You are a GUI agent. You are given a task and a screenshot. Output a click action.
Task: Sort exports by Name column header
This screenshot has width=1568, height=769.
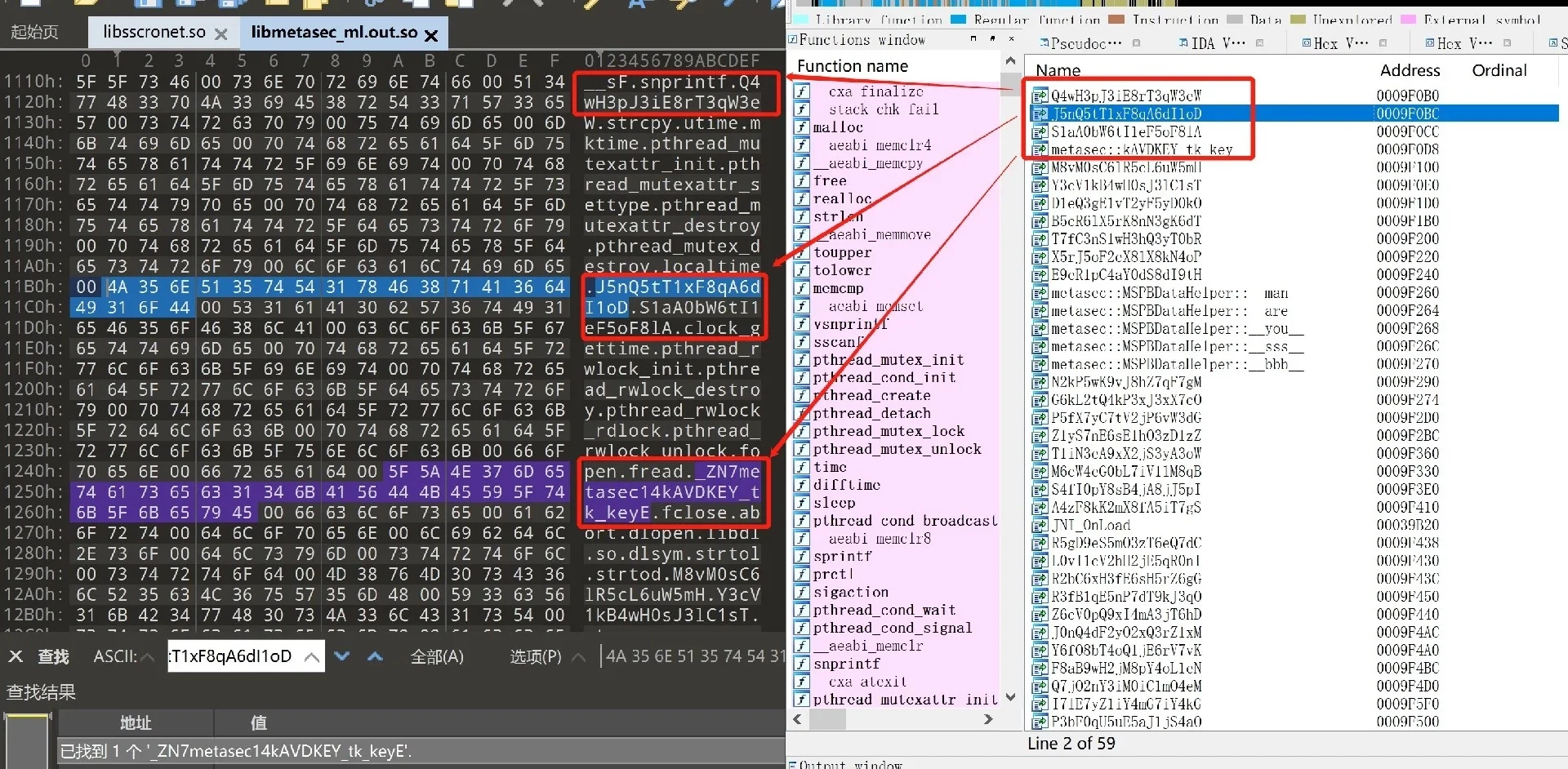point(1058,70)
